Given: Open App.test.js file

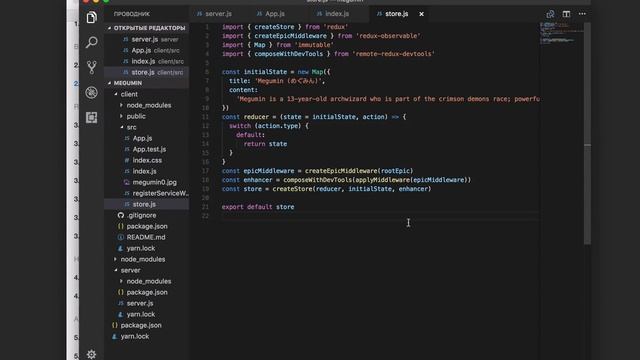Looking at the screenshot, I should click(147, 149).
